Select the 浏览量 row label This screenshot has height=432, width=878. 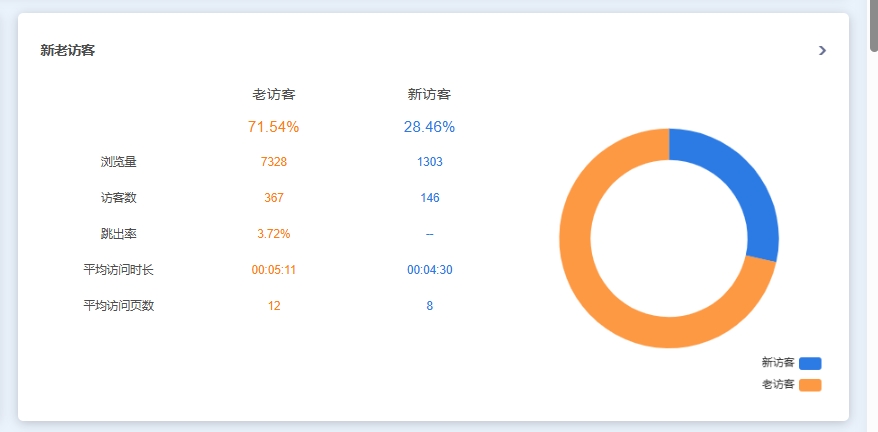click(118, 162)
